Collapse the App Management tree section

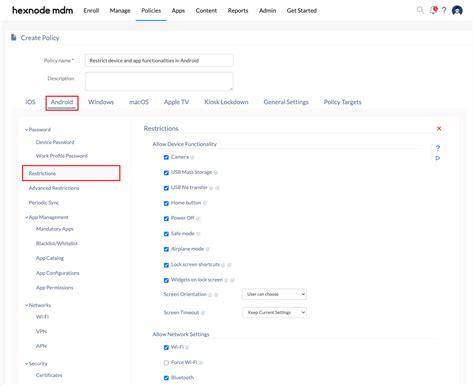(x=26, y=217)
